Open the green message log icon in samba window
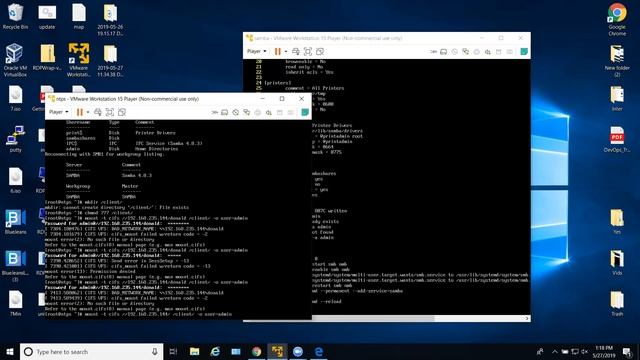 coord(524,51)
